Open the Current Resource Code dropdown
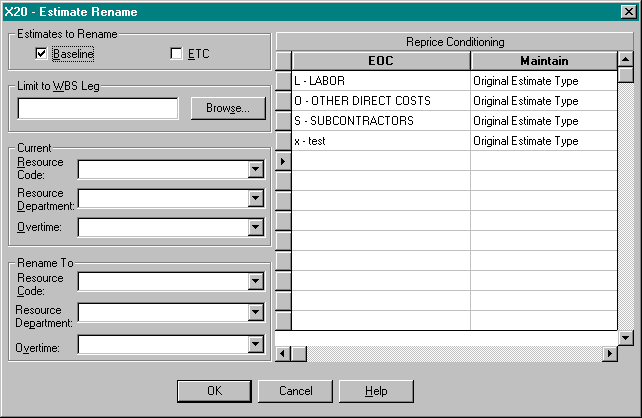 (x=255, y=169)
